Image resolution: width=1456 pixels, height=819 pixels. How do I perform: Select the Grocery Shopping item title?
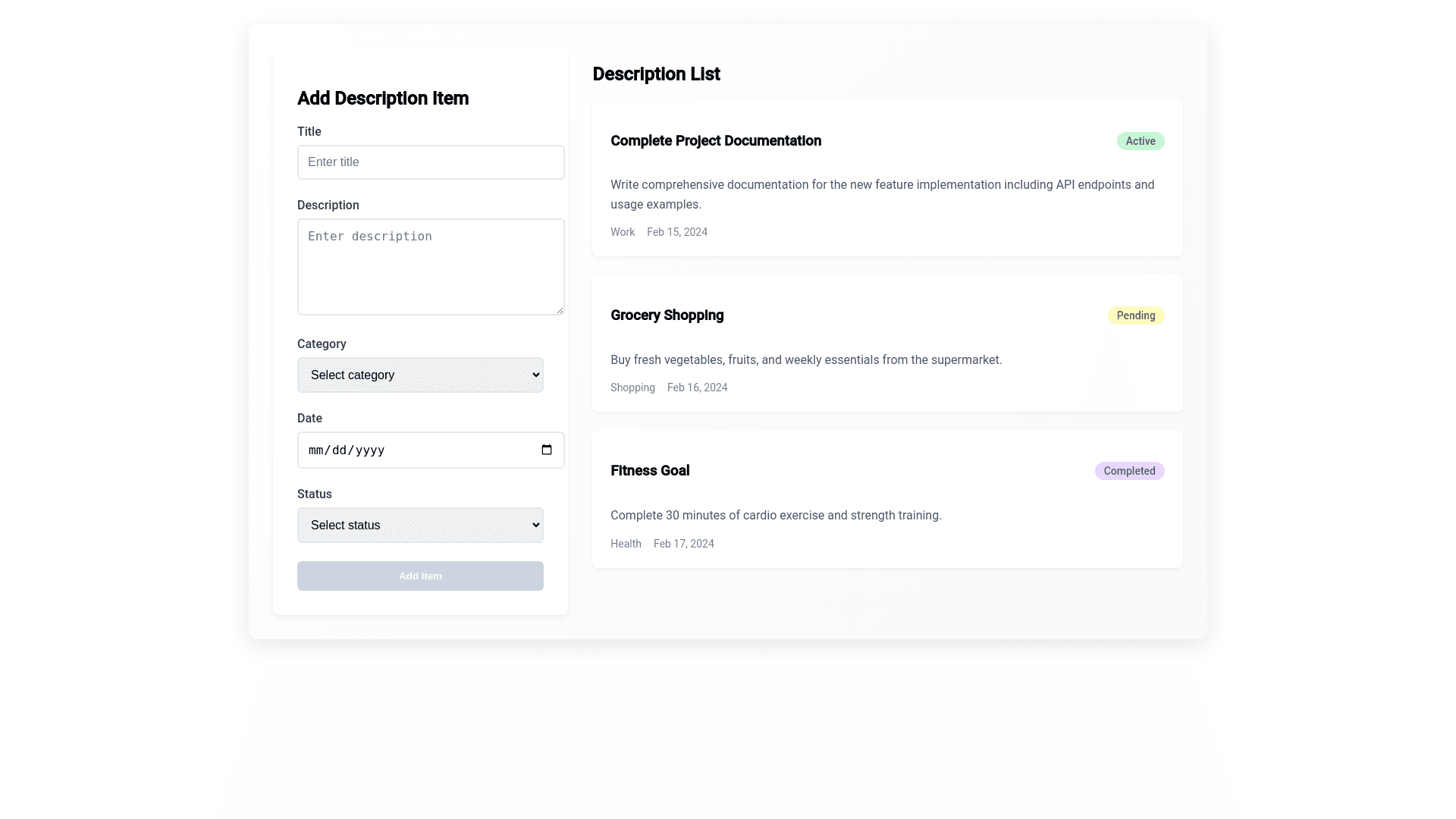(x=667, y=315)
